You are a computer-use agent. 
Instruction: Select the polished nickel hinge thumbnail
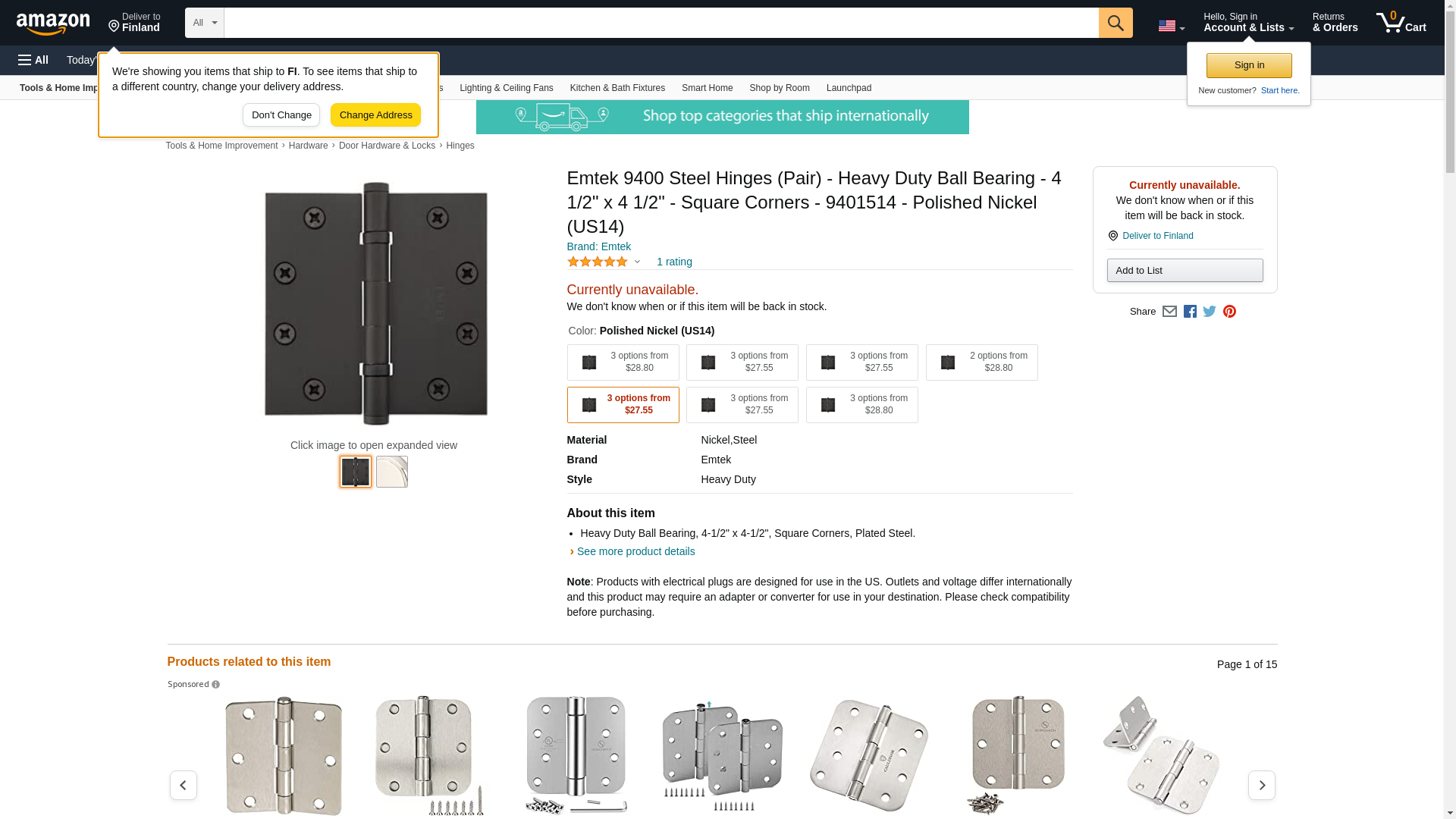[x=392, y=472]
